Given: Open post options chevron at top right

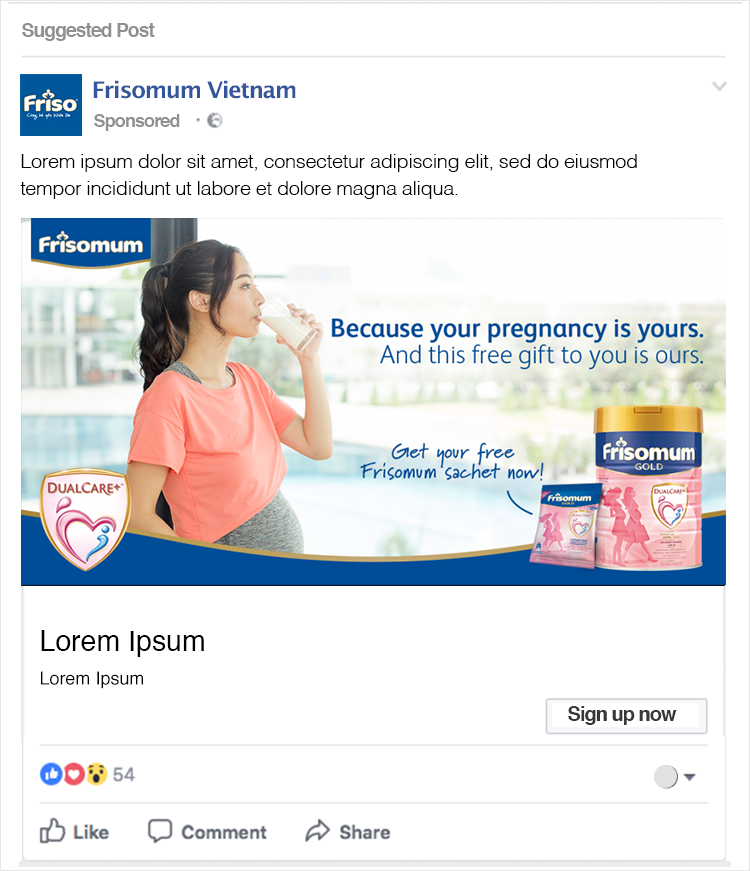Looking at the screenshot, I should coord(719,86).
